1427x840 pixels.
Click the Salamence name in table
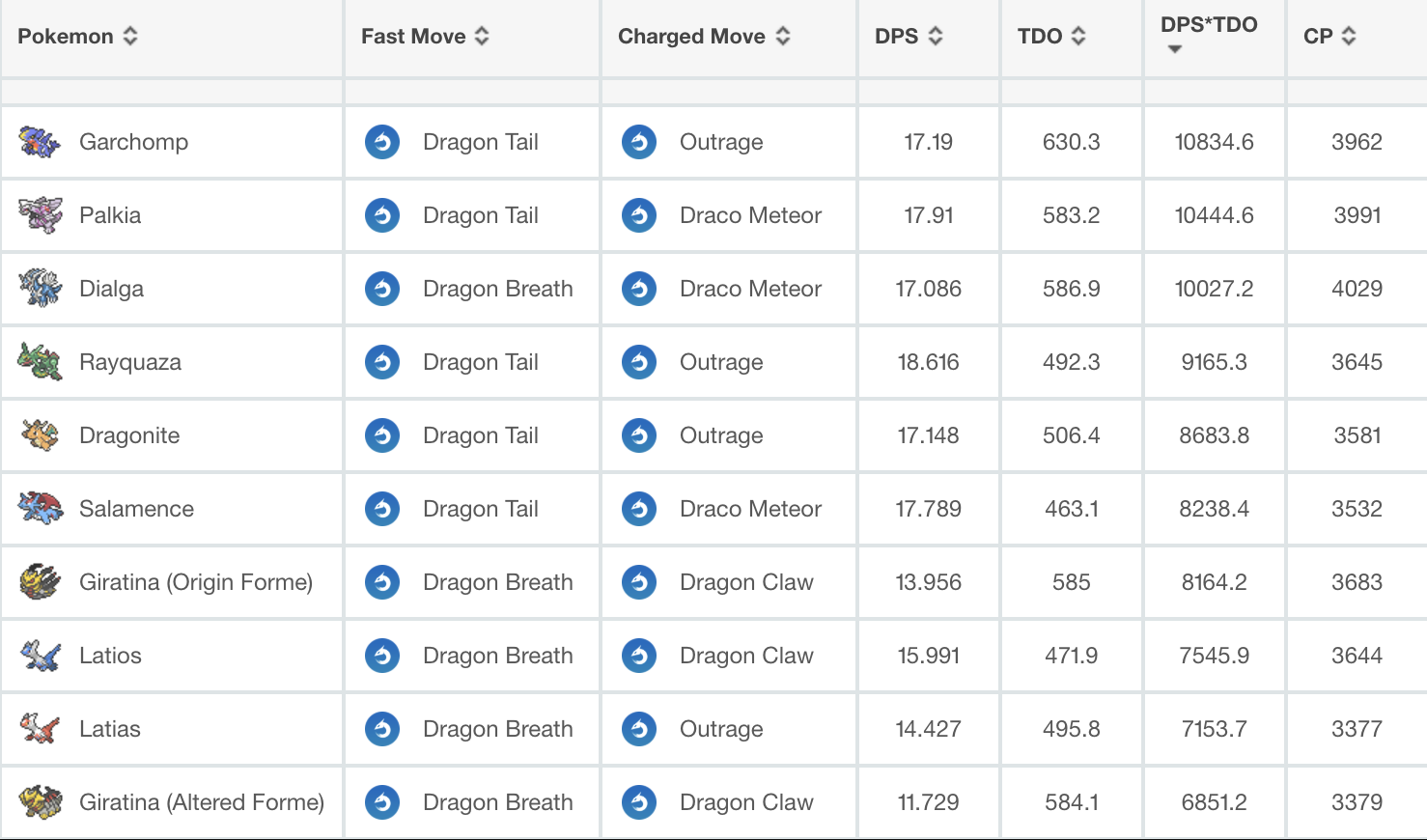tap(136, 509)
